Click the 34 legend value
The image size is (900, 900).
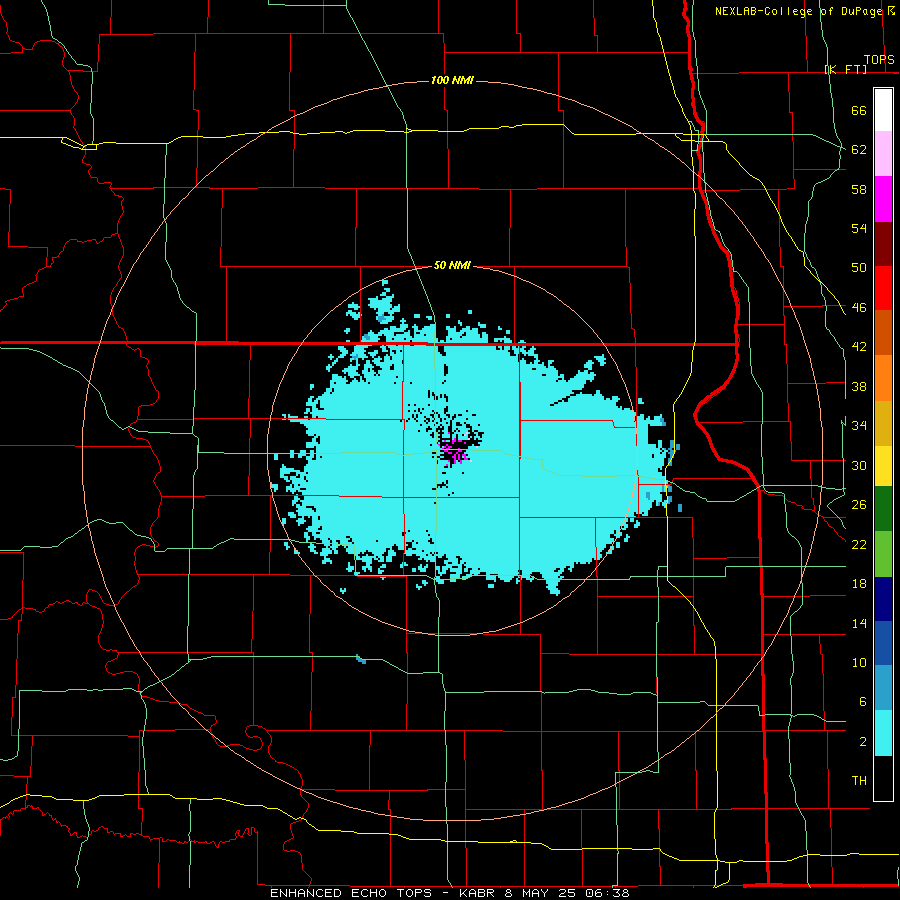tap(859, 425)
